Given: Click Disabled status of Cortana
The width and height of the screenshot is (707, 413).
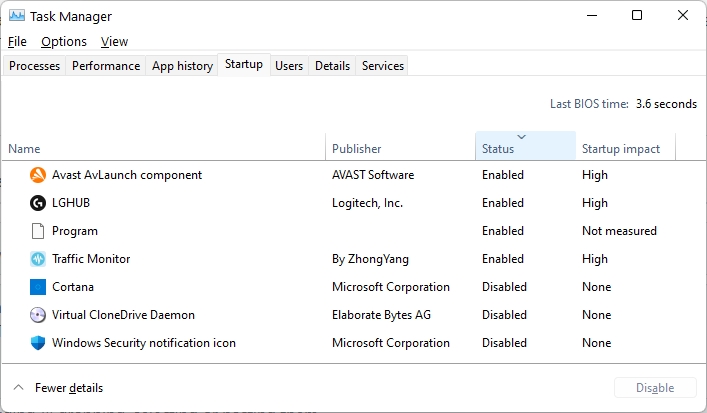Looking at the screenshot, I should [504, 287].
